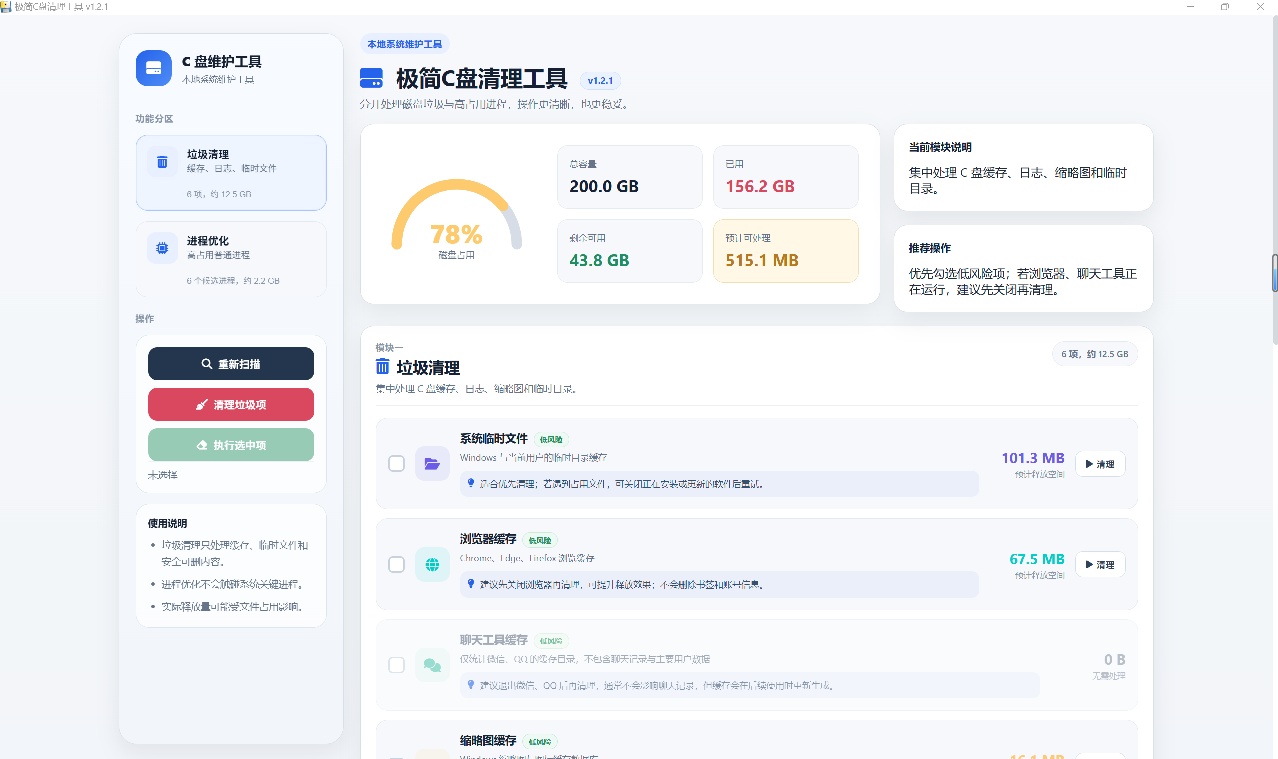Click the 67.5 MB size value
Screen dimensions: 1278x759
click(x=1038, y=559)
